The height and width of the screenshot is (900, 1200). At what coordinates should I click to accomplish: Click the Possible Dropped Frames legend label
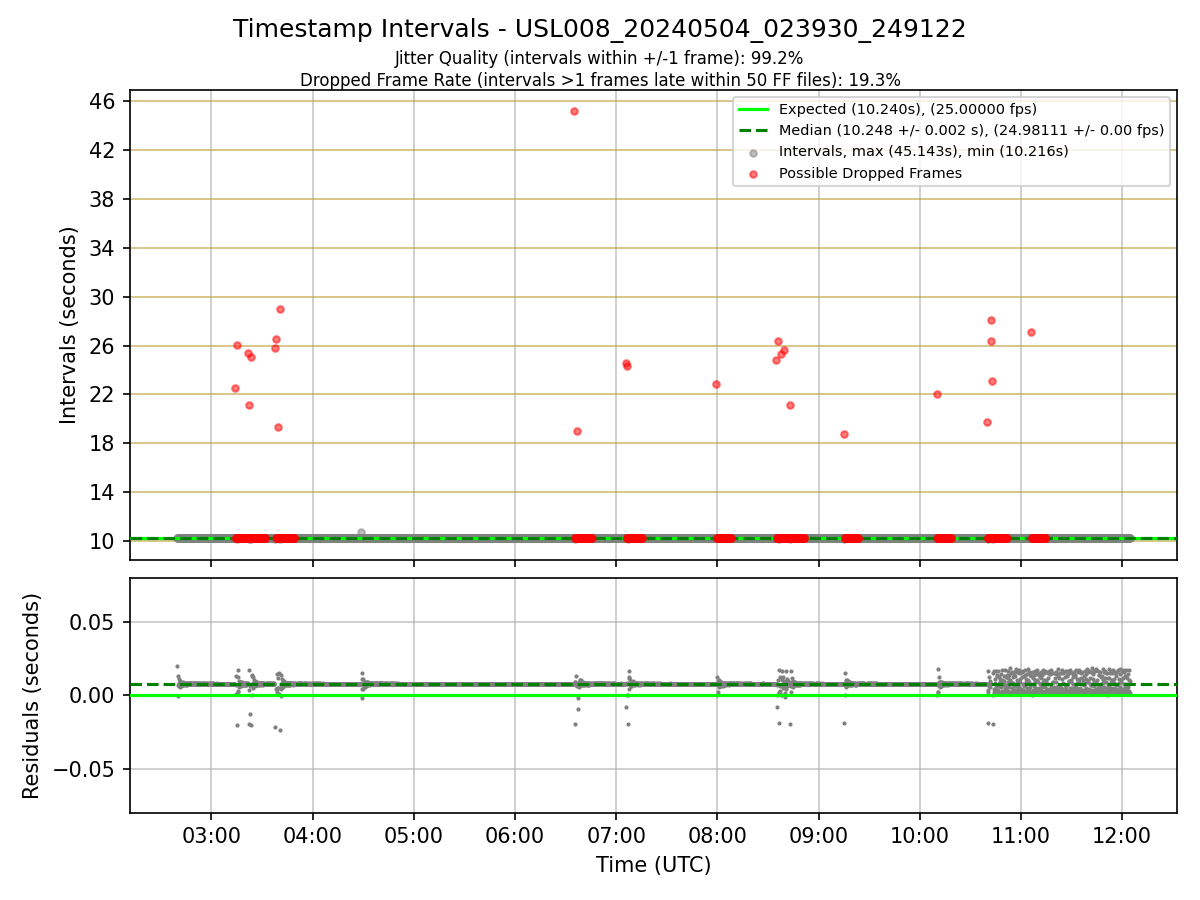click(x=870, y=173)
